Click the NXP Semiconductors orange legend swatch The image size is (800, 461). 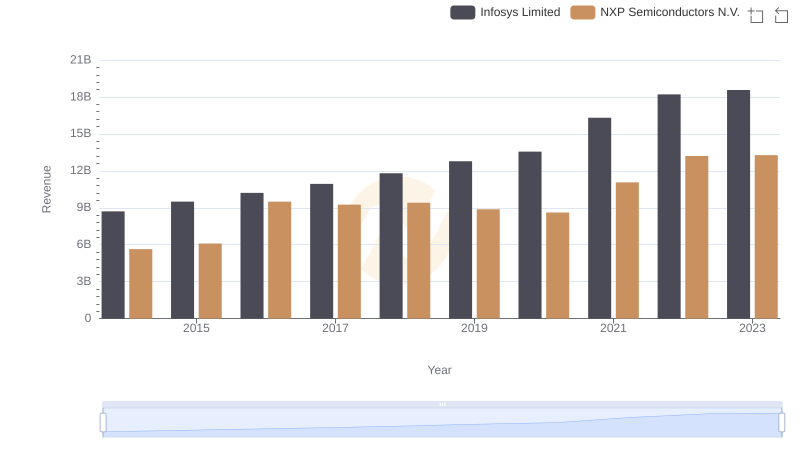pyautogui.click(x=583, y=12)
